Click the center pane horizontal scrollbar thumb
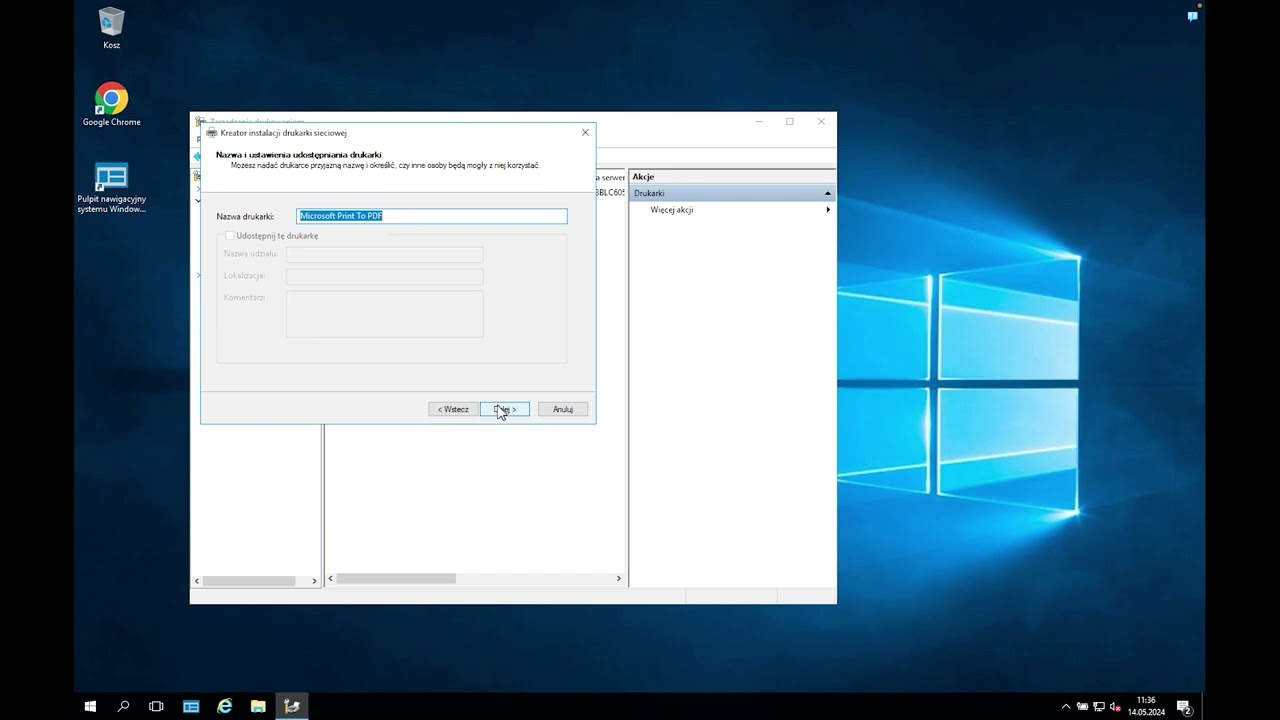Image resolution: width=1280 pixels, height=720 pixels. click(396, 578)
